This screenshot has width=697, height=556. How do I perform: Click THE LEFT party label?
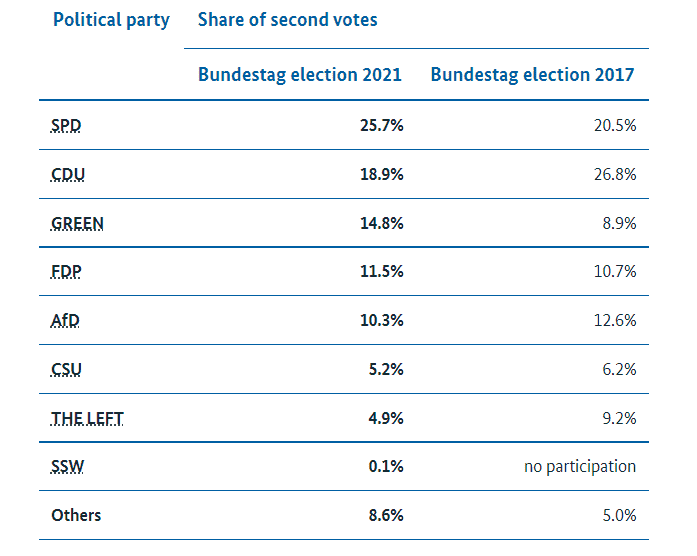87,419
